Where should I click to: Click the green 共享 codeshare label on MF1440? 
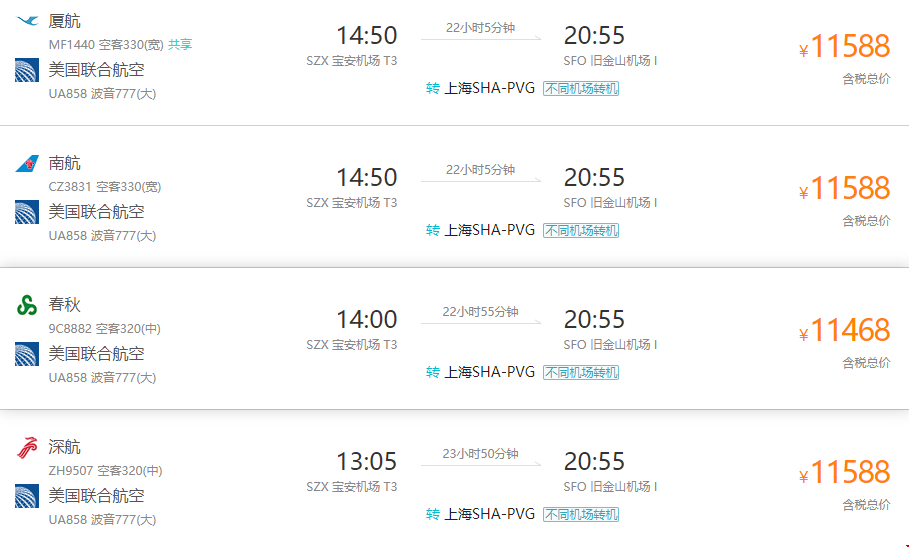point(180,45)
